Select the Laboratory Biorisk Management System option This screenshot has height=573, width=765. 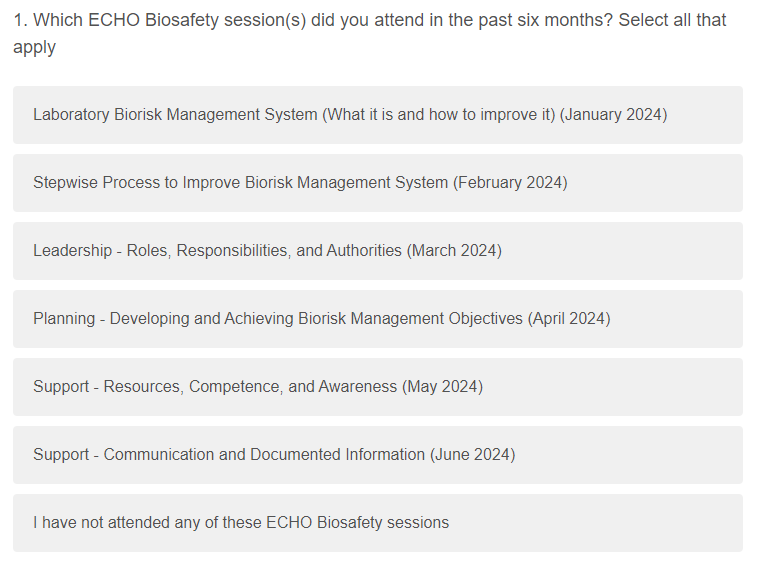tap(350, 115)
